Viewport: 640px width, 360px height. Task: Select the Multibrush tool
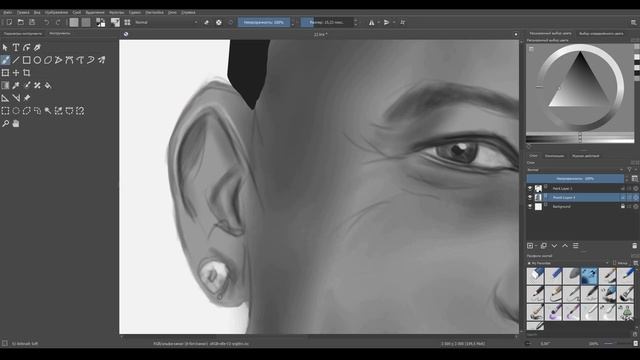101,60
